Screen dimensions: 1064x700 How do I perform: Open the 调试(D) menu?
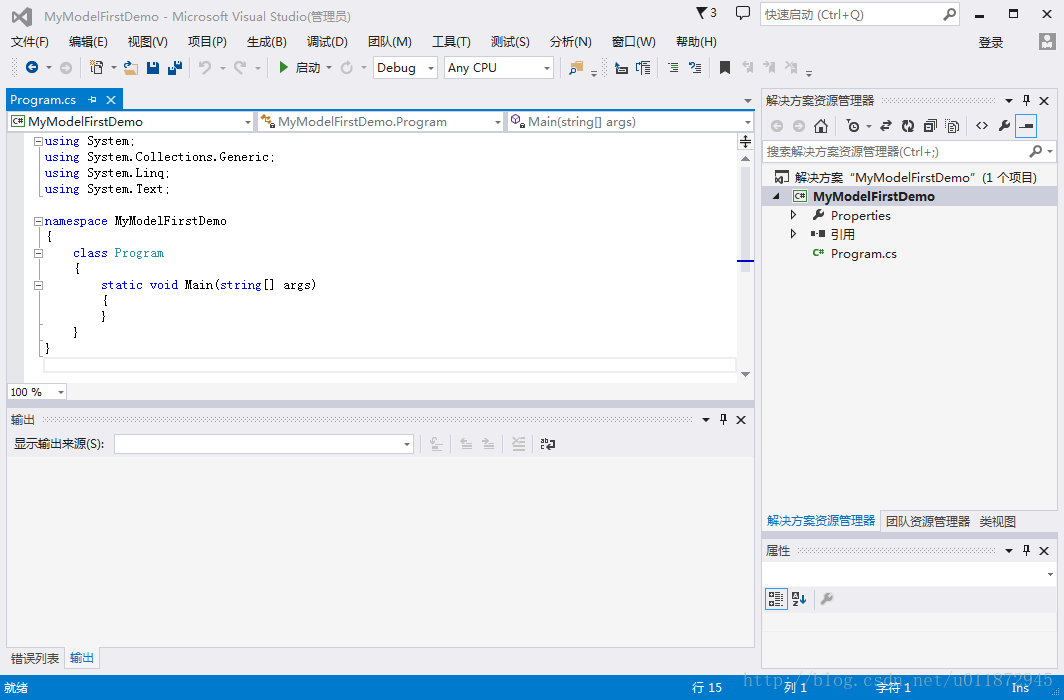(327, 42)
